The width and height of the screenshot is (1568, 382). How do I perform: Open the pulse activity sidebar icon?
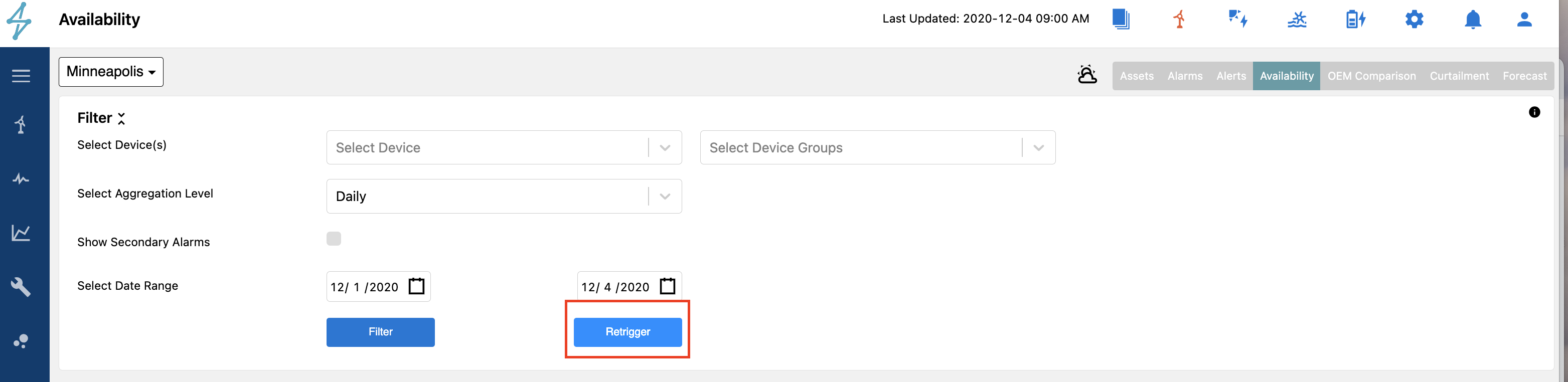[x=21, y=179]
